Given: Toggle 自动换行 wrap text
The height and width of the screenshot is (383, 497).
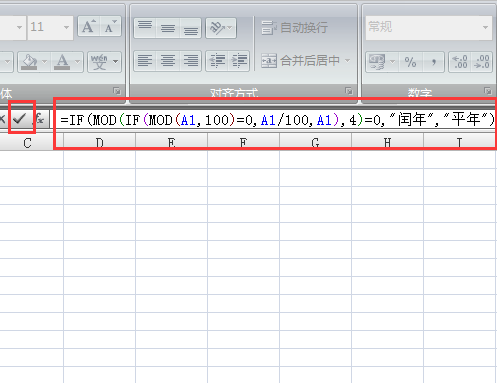Looking at the screenshot, I should pyautogui.click(x=294, y=28).
